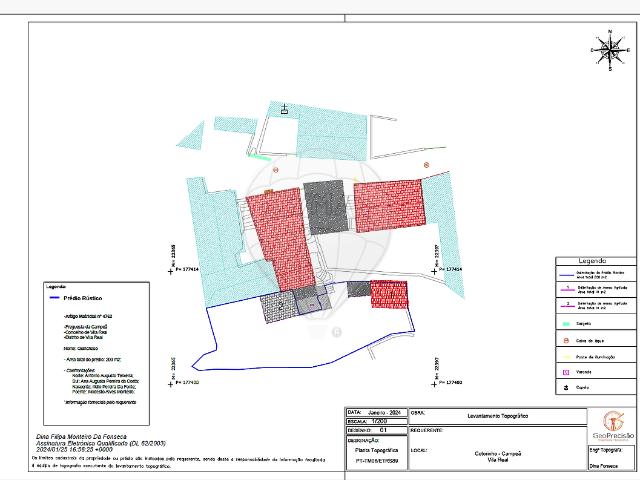Click the dark gray building between the red ones

[326, 207]
